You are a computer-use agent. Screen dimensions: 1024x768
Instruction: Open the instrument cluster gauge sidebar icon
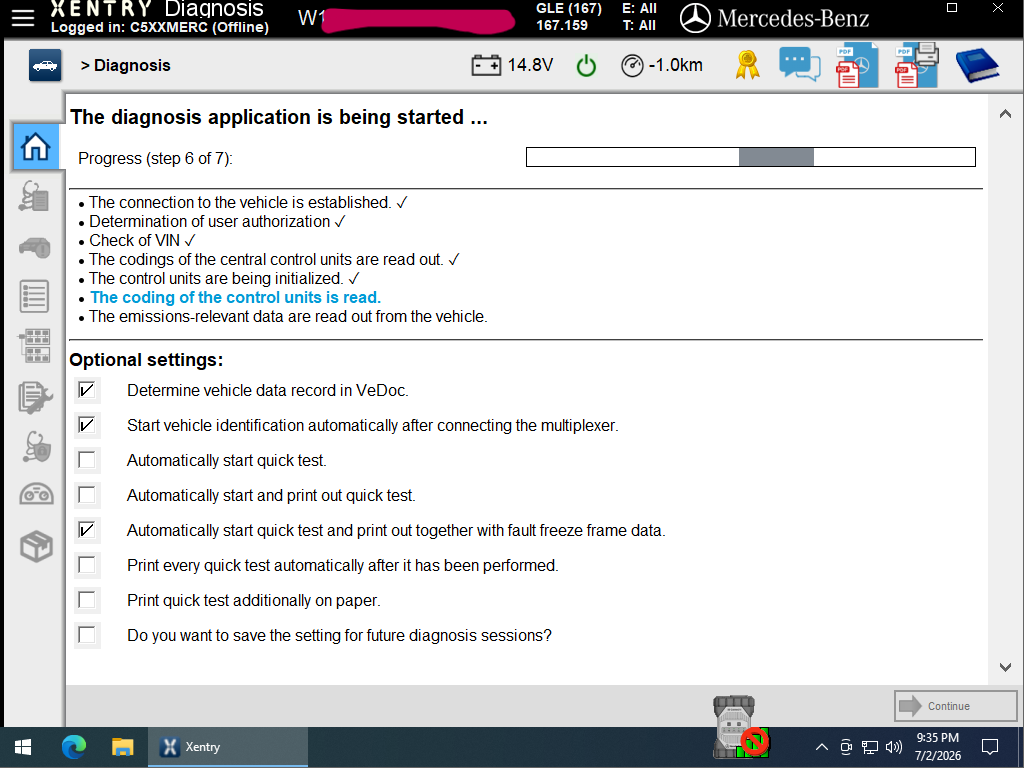point(35,495)
